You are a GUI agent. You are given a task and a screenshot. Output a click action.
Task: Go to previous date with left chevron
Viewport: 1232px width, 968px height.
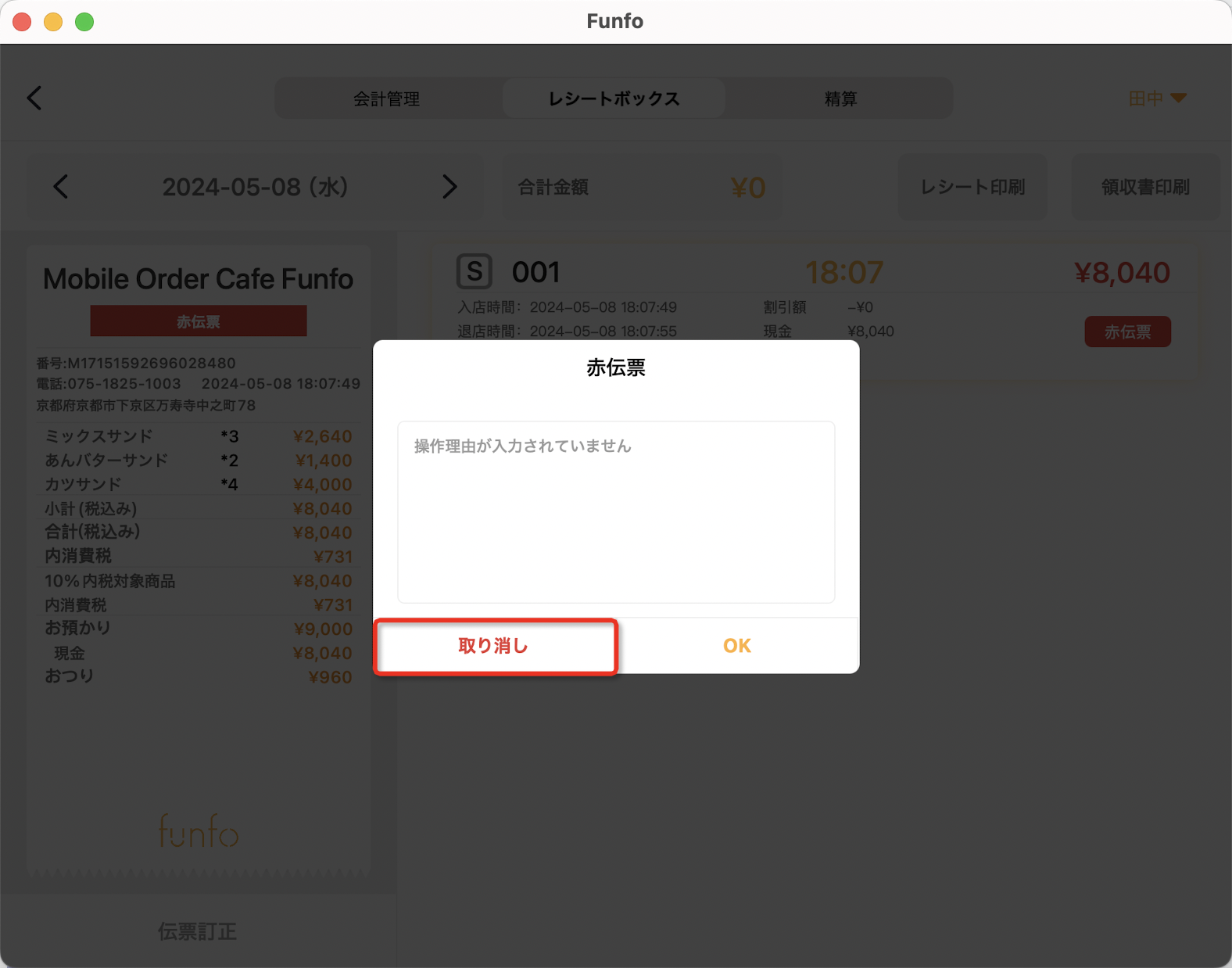coord(61,187)
